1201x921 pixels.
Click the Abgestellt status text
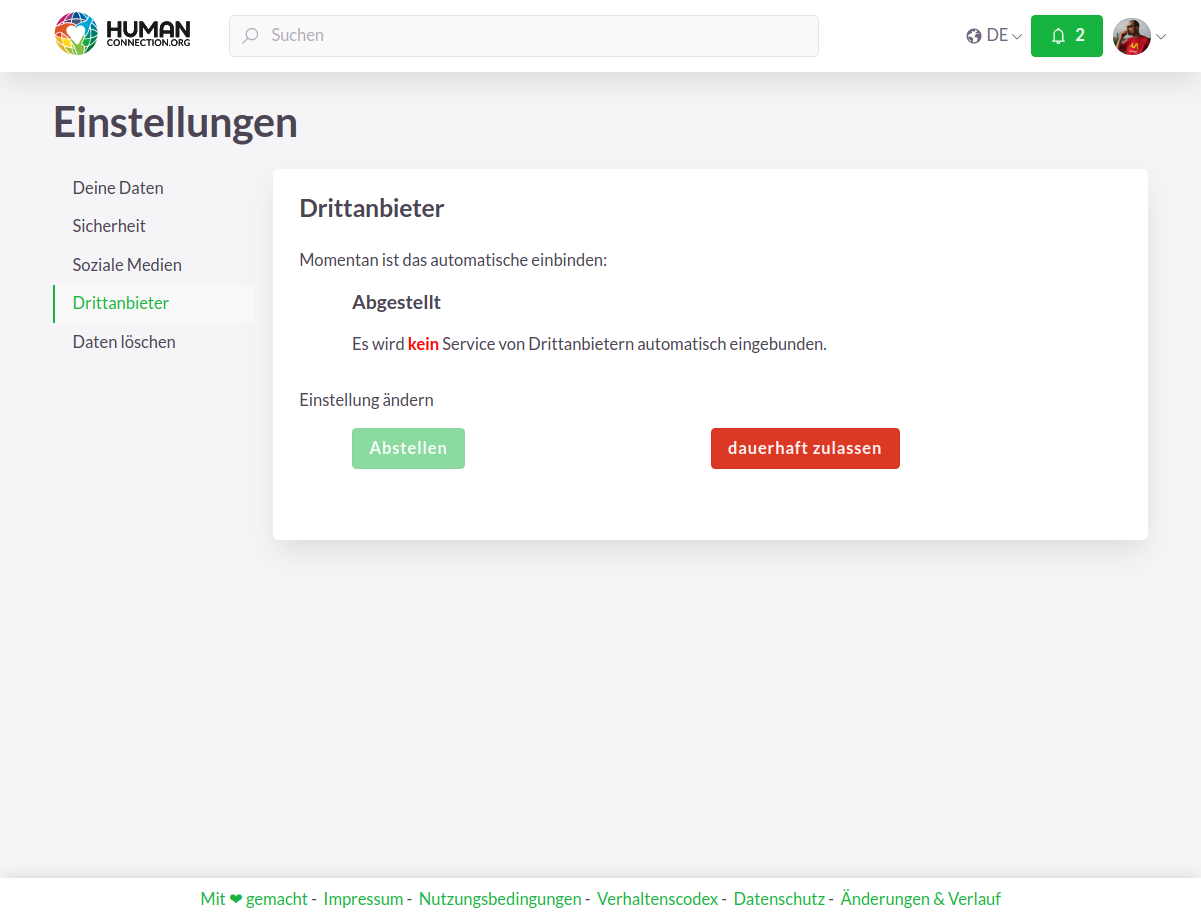396,302
